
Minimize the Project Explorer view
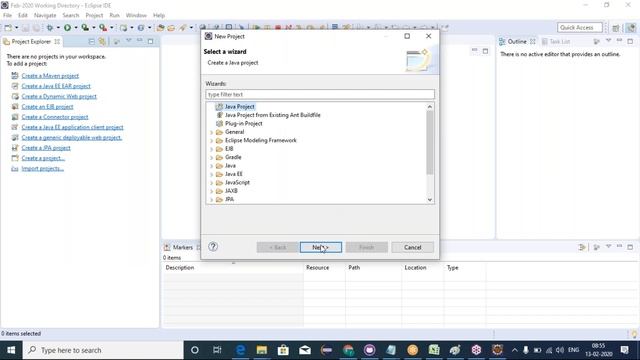tap(140, 41)
